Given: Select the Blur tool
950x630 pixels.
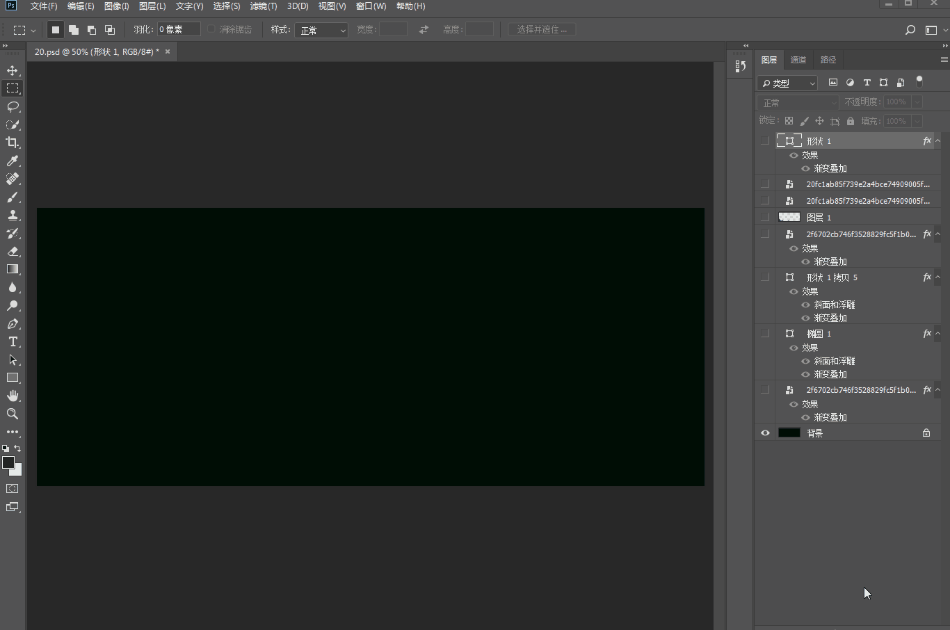Looking at the screenshot, I should point(13,288).
